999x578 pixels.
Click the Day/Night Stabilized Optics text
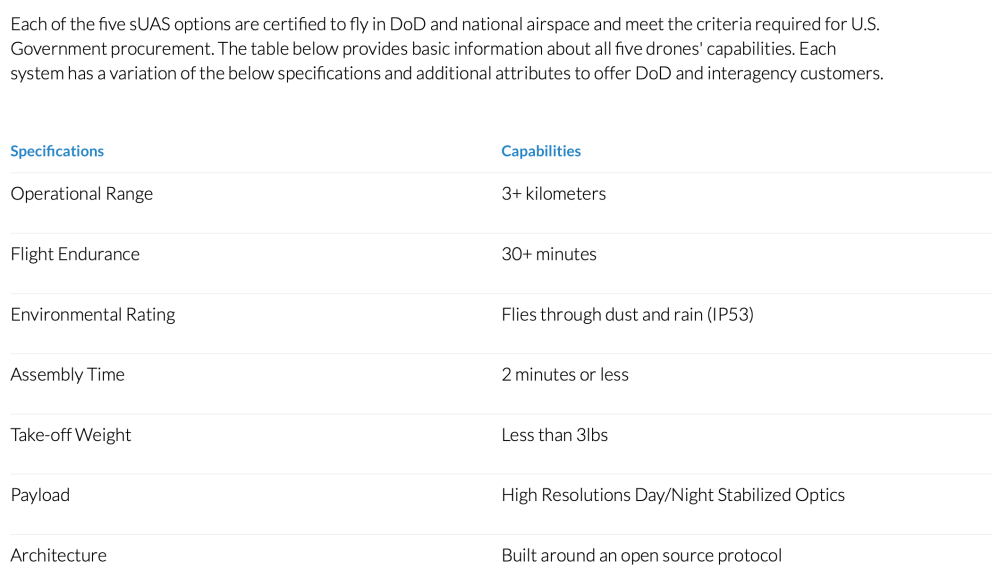click(x=739, y=495)
